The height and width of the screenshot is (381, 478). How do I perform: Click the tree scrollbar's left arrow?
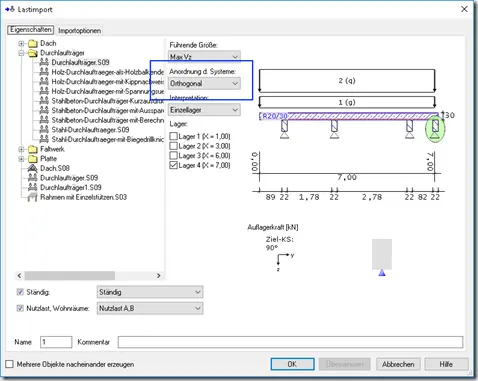point(19,276)
